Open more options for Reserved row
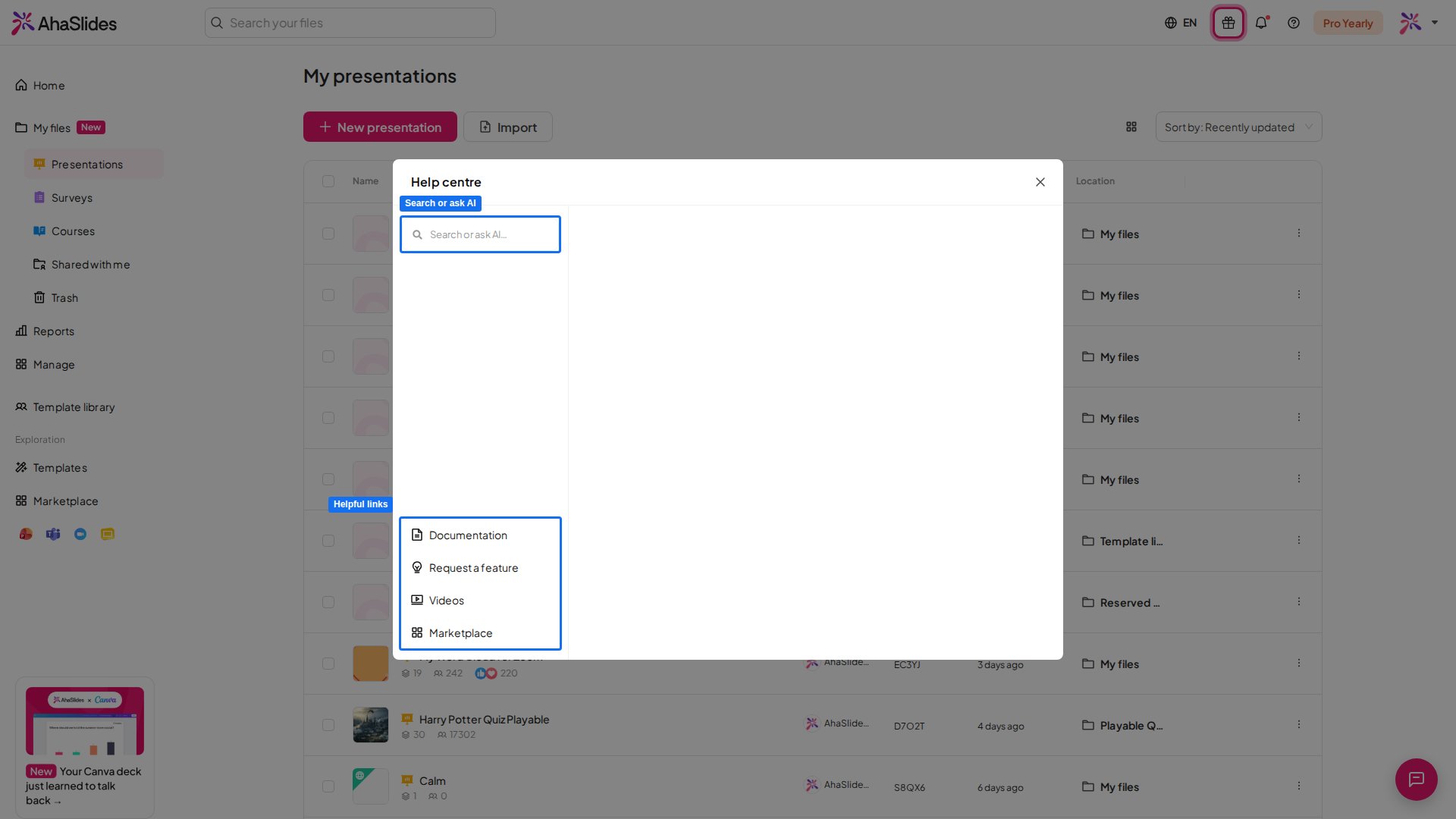The image size is (1456, 819). pos(1298,602)
